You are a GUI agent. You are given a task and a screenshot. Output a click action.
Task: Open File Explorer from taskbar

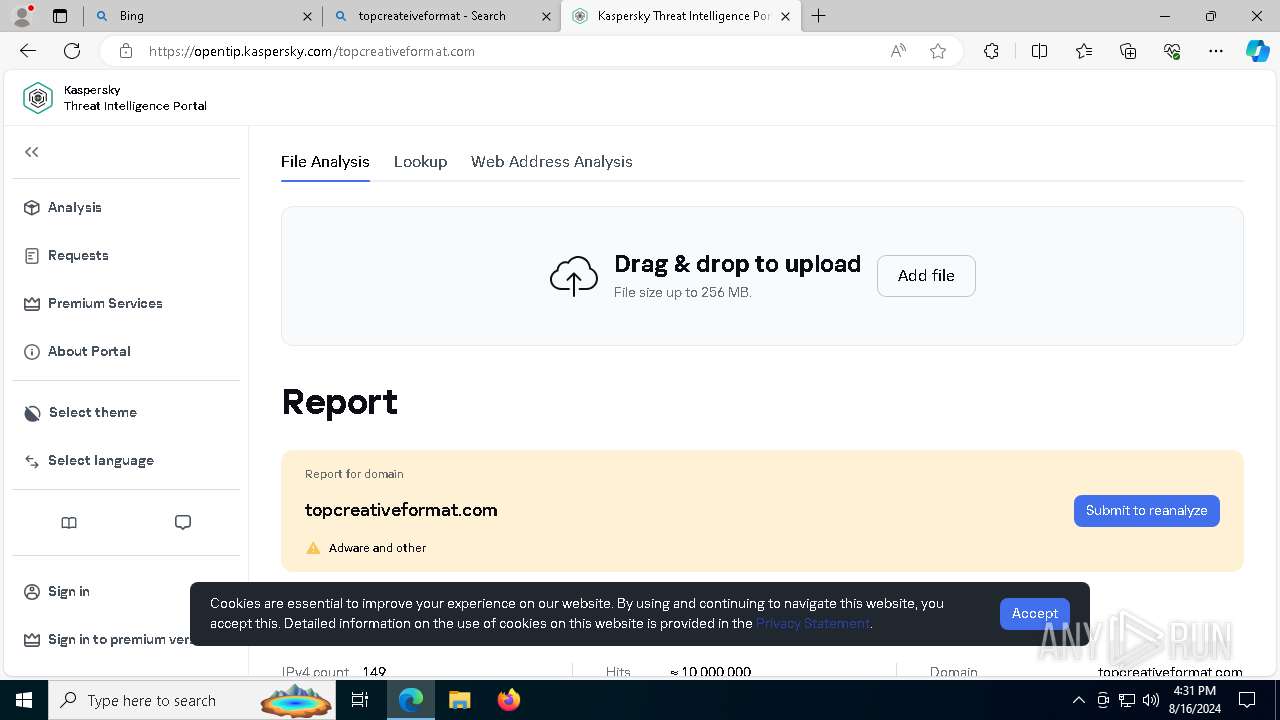click(x=459, y=700)
